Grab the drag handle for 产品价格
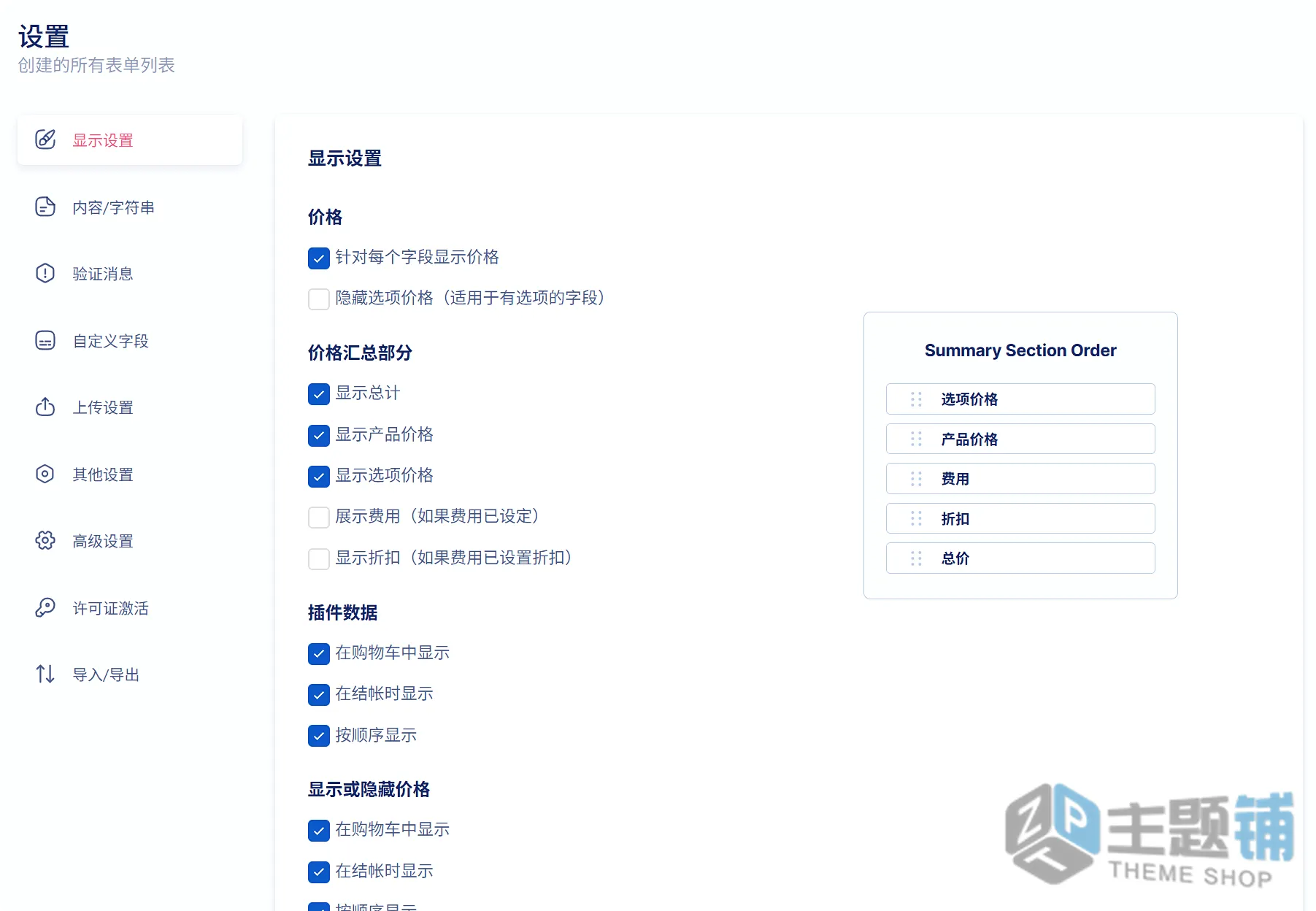The image size is (1316, 911). (916, 439)
